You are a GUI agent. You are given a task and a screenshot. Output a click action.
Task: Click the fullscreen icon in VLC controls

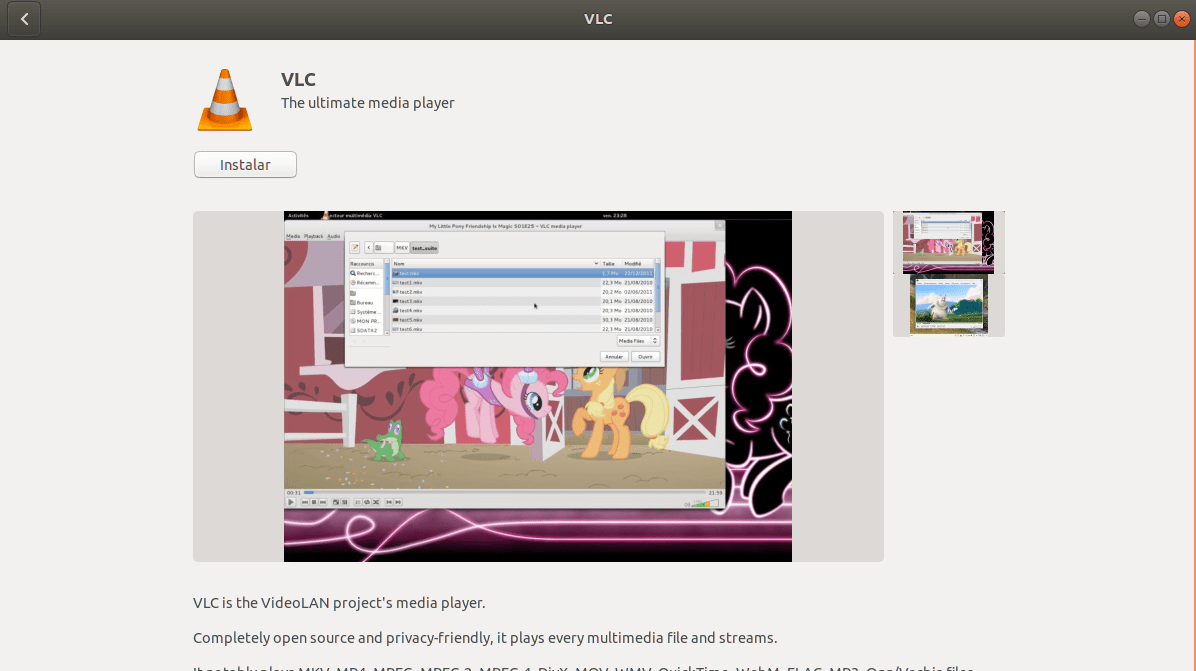click(x=336, y=502)
